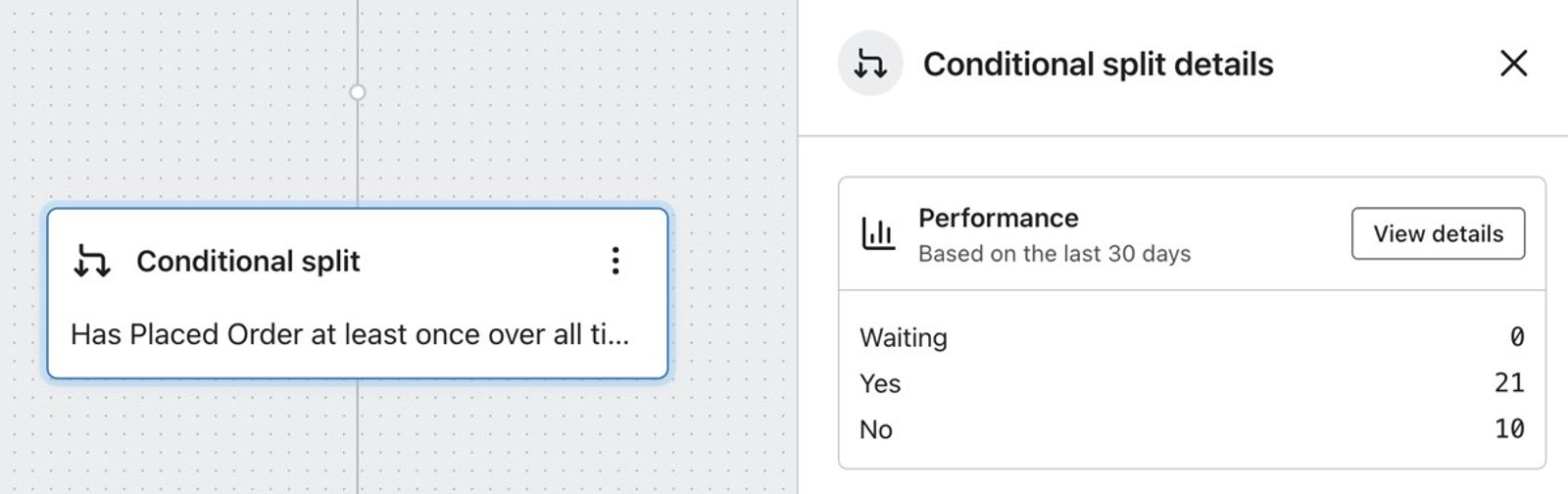Select the Conditional split node title
Viewport: 1568px width, 494px height.
click(x=248, y=261)
